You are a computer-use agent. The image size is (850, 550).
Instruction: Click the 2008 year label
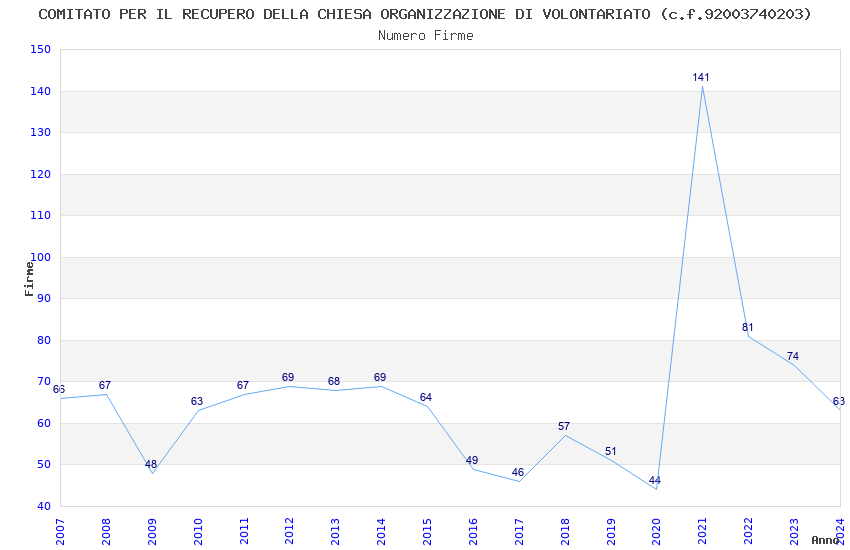tap(106, 532)
